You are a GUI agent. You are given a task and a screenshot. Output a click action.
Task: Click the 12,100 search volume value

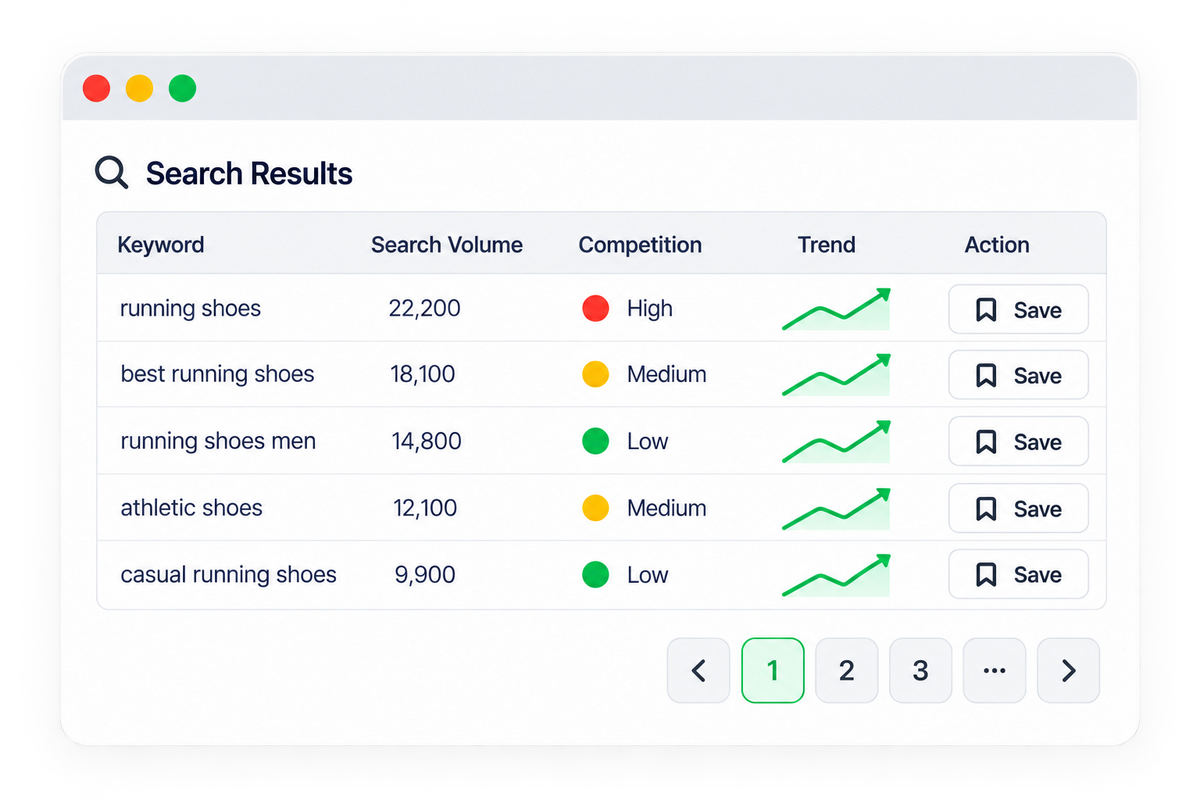[425, 508]
